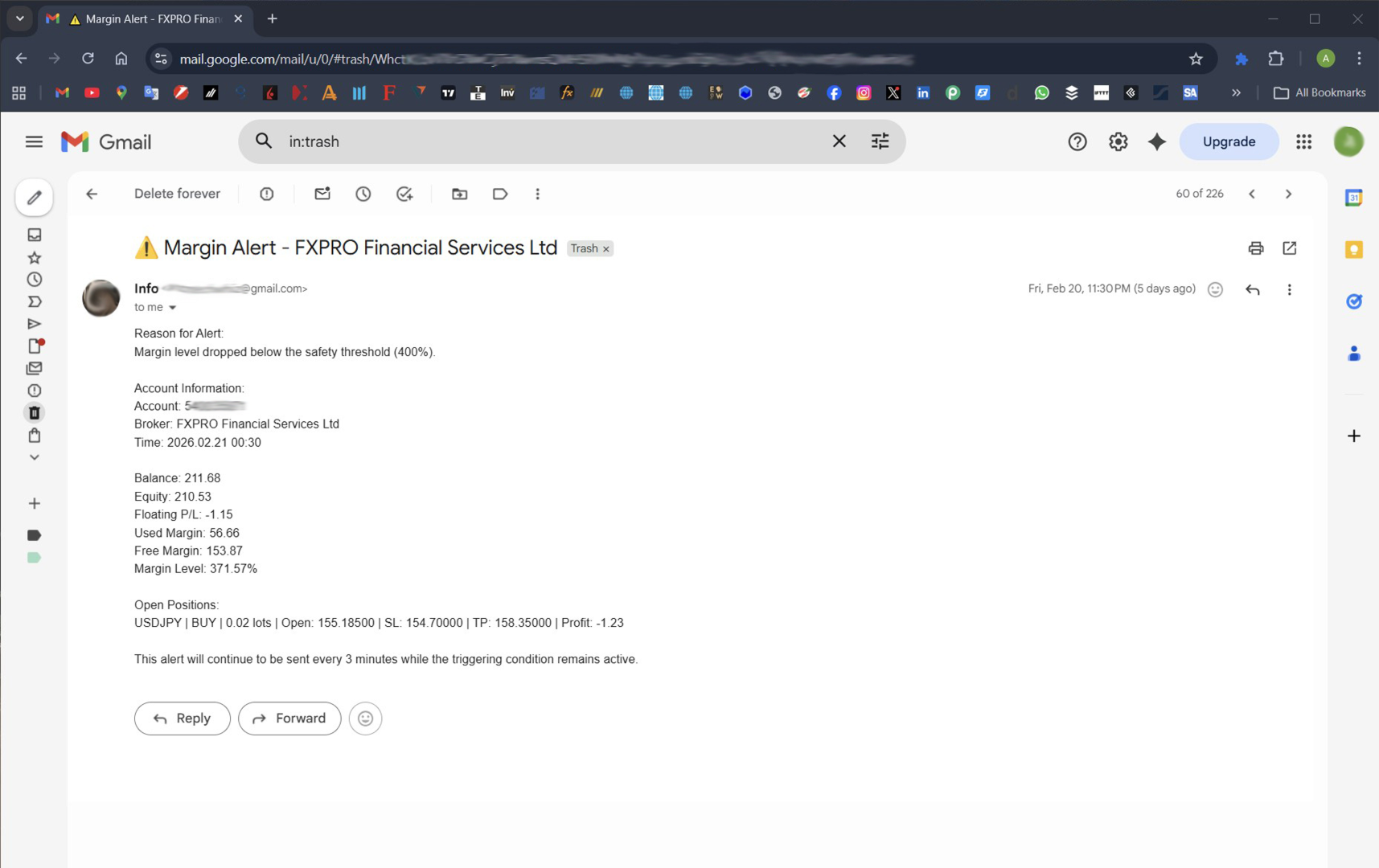Create a new label with plus icon
Image resolution: width=1379 pixels, height=868 pixels.
pos(34,504)
